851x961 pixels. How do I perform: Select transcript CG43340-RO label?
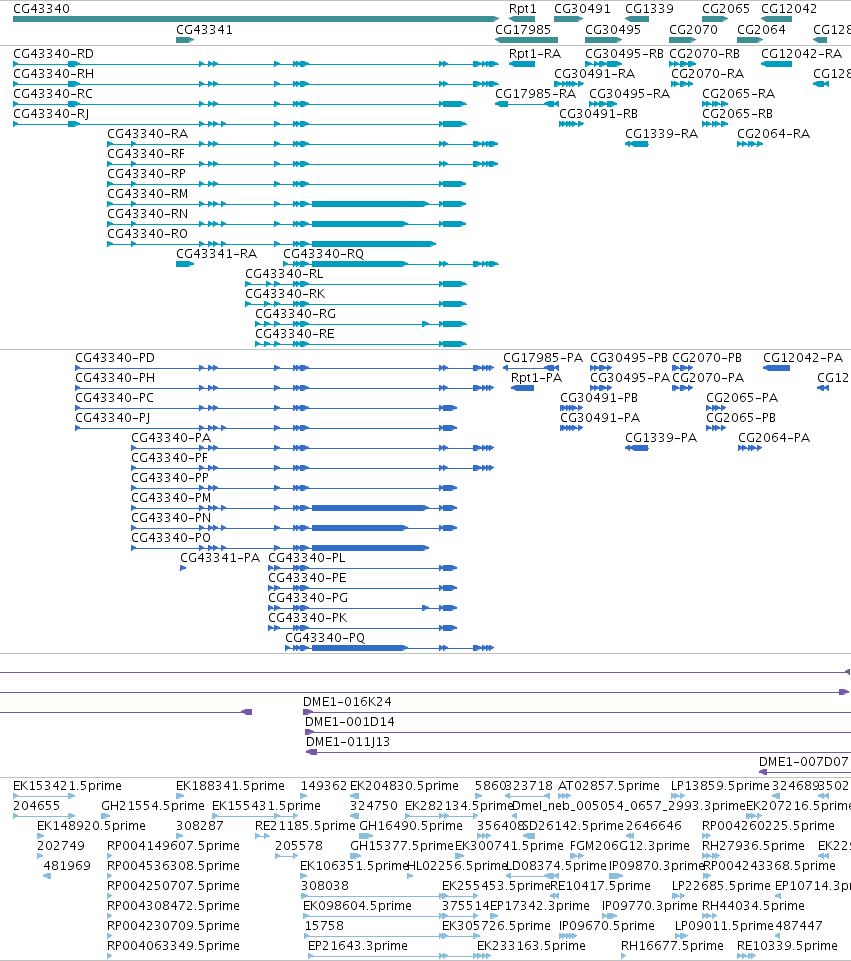[147, 234]
